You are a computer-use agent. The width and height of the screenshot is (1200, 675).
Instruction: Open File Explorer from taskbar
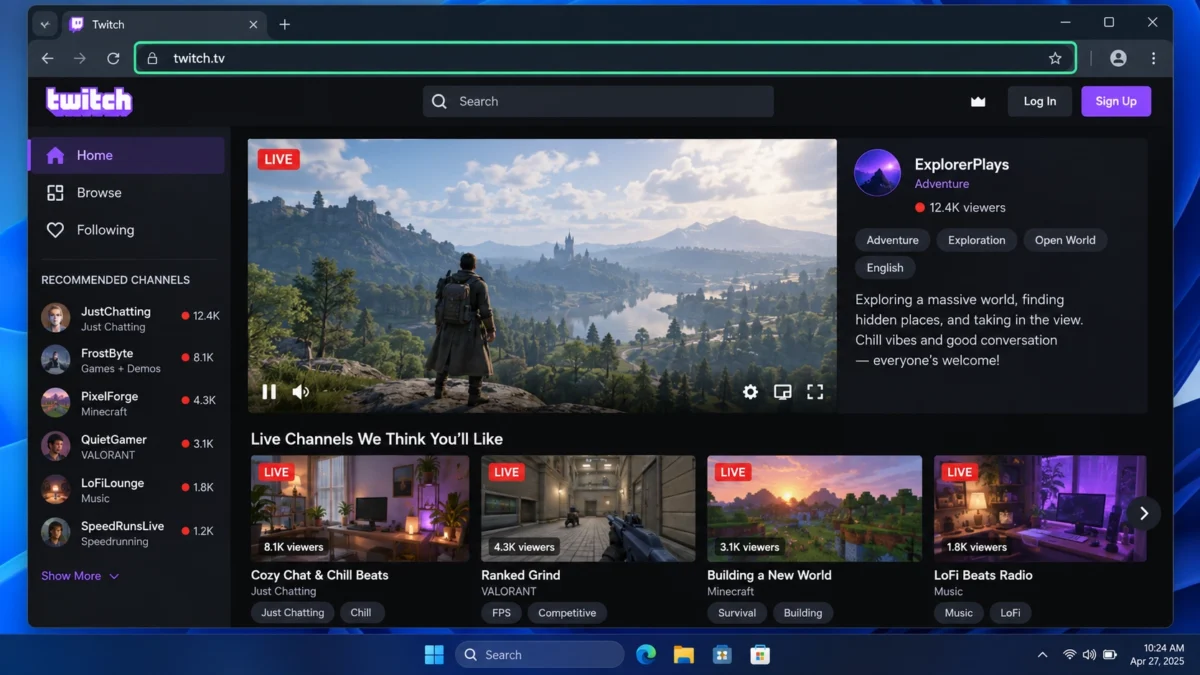[684, 655]
